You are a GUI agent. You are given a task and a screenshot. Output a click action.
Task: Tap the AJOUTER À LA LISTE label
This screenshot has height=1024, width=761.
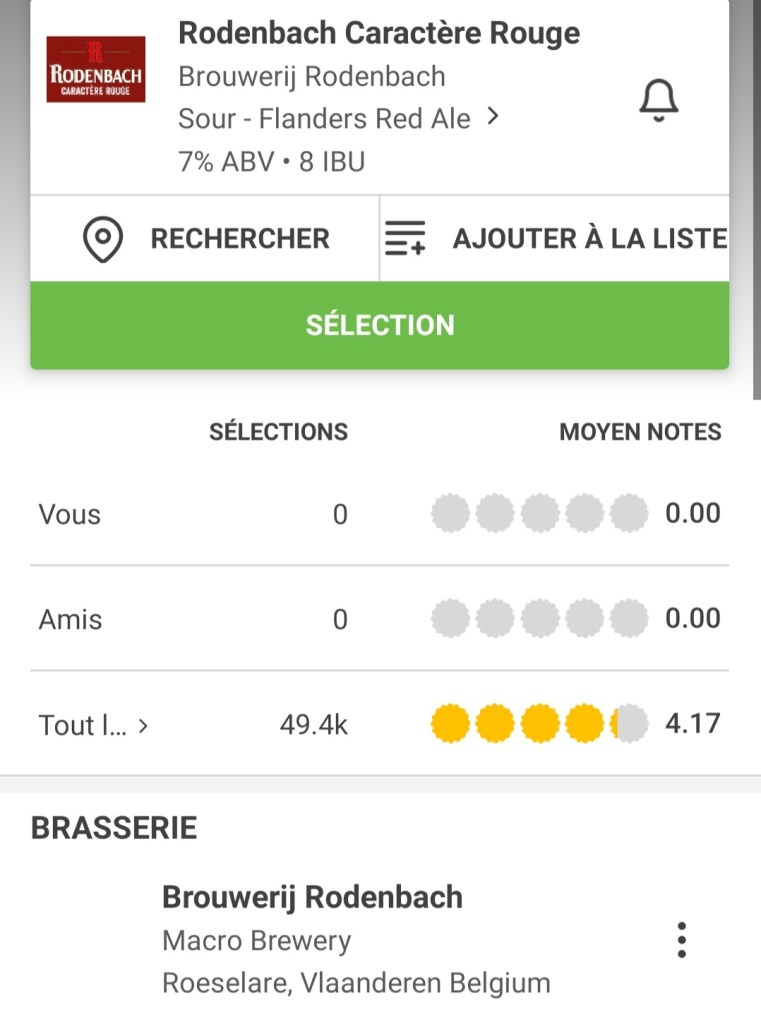[589, 239]
